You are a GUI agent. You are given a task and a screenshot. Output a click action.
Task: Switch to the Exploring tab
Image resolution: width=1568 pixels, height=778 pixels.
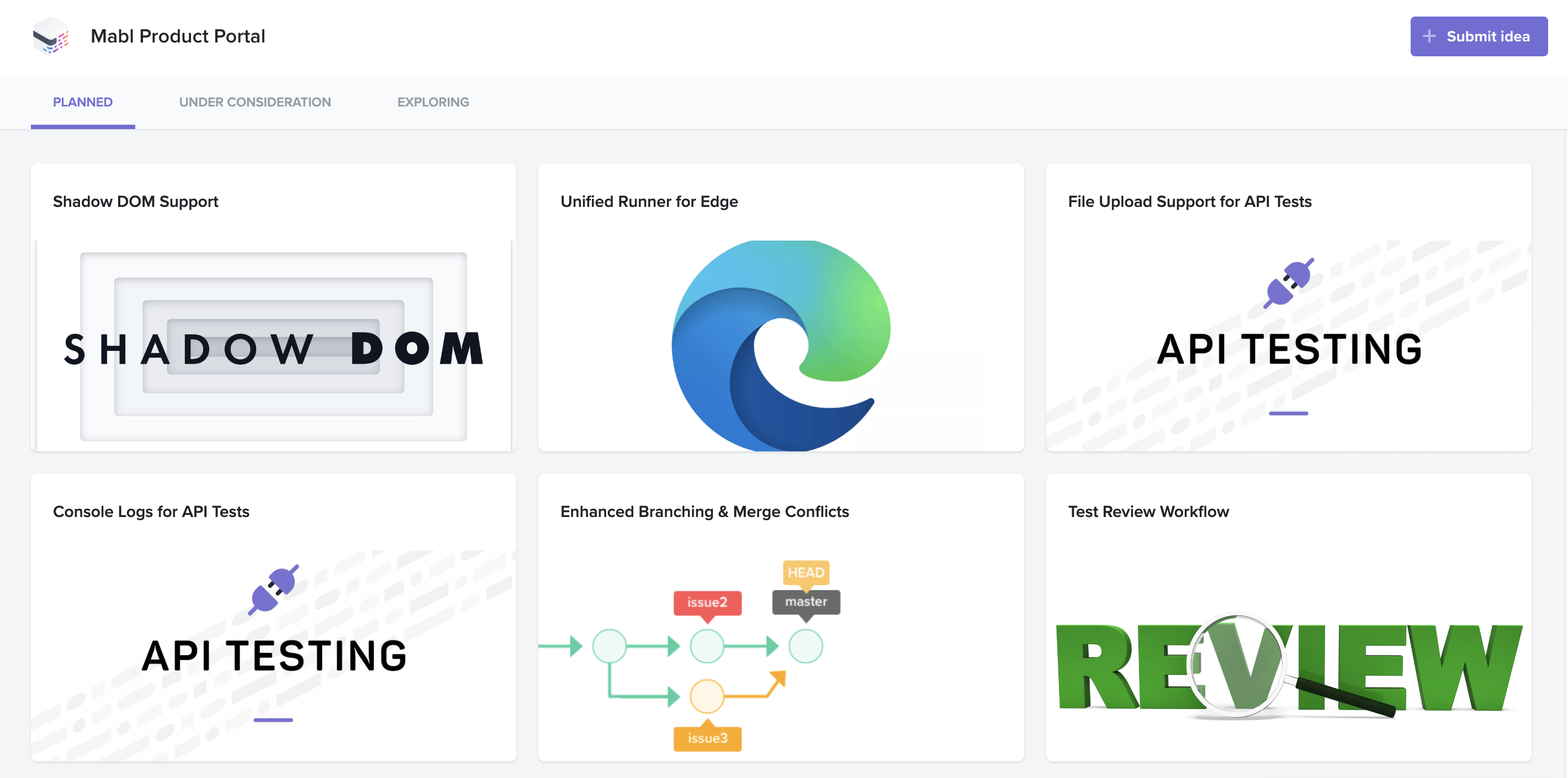pos(433,102)
